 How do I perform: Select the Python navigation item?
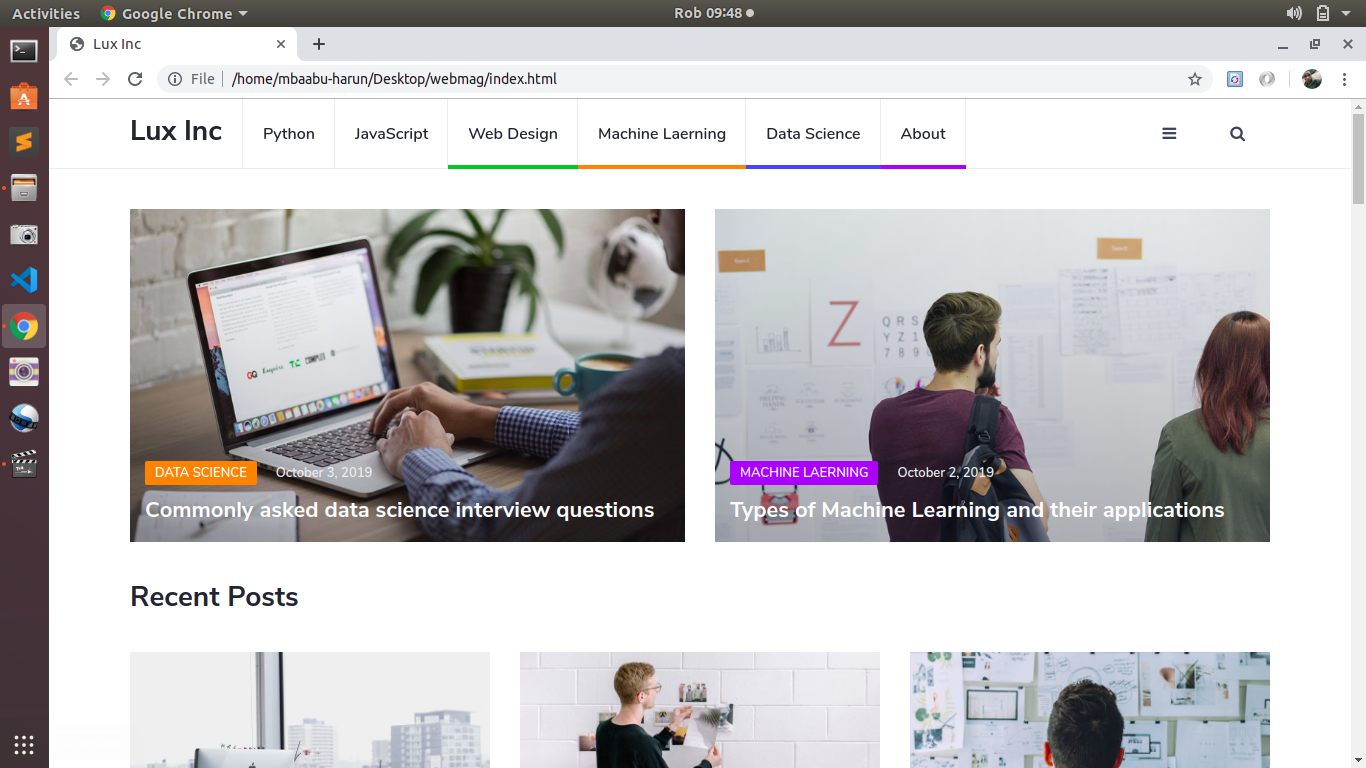pyautogui.click(x=288, y=134)
